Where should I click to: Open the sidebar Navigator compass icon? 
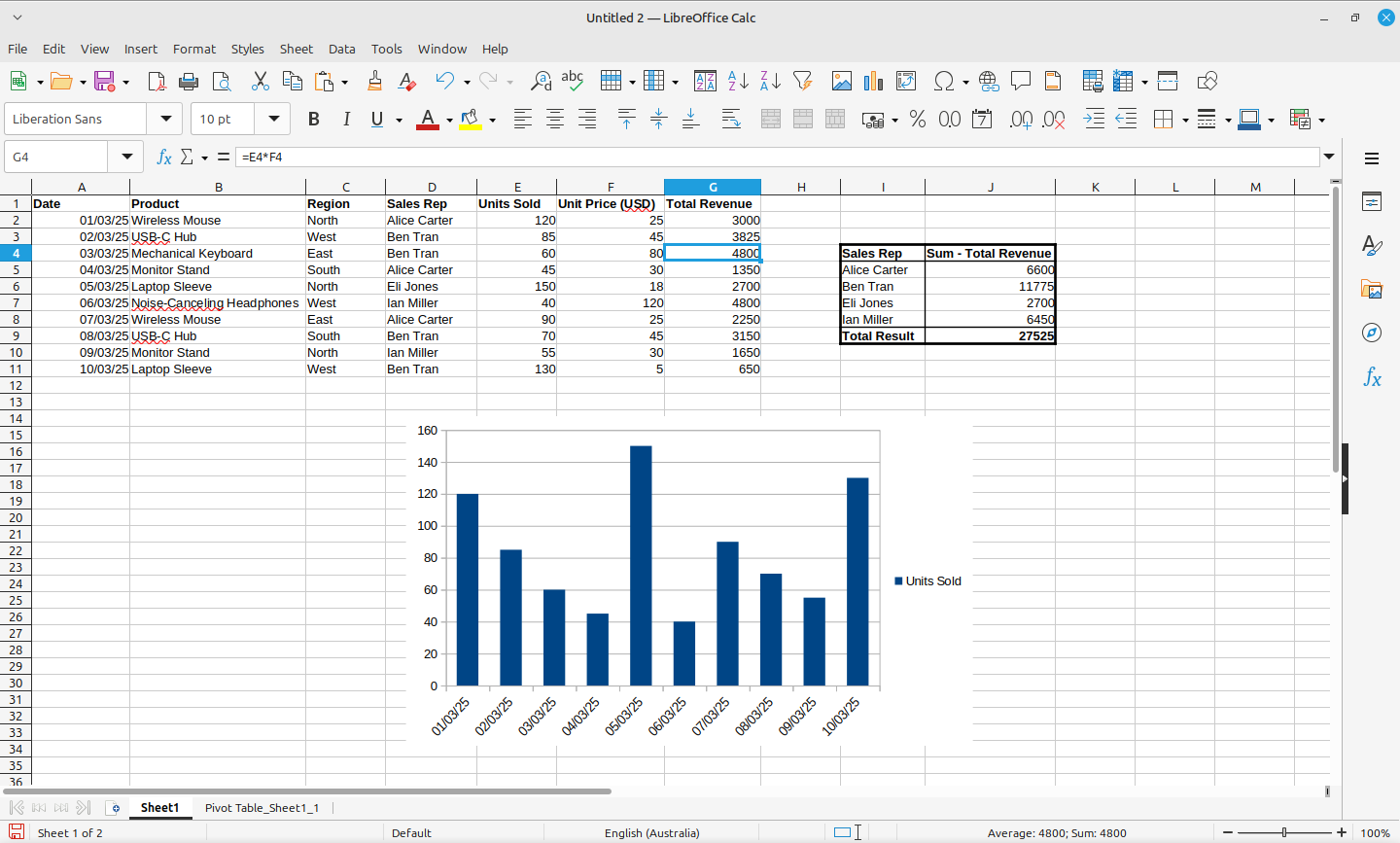click(x=1372, y=333)
